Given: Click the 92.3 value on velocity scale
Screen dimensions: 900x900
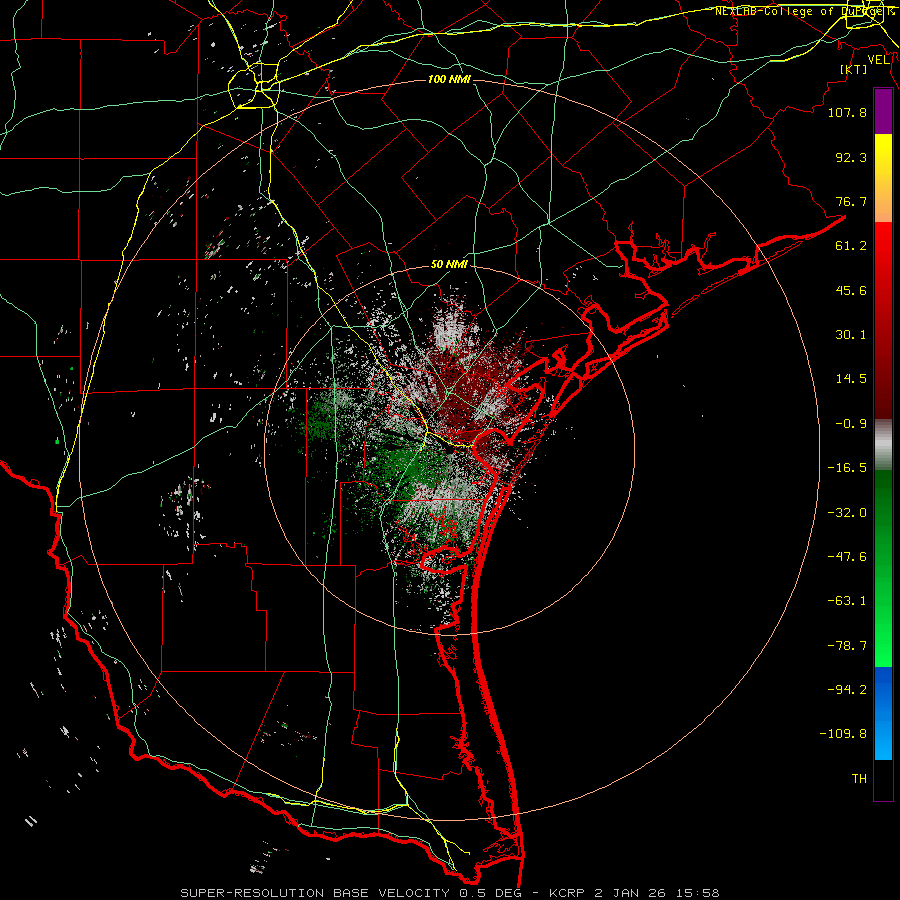Looking at the screenshot, I should pyautogui.click(x=851, y=157).
